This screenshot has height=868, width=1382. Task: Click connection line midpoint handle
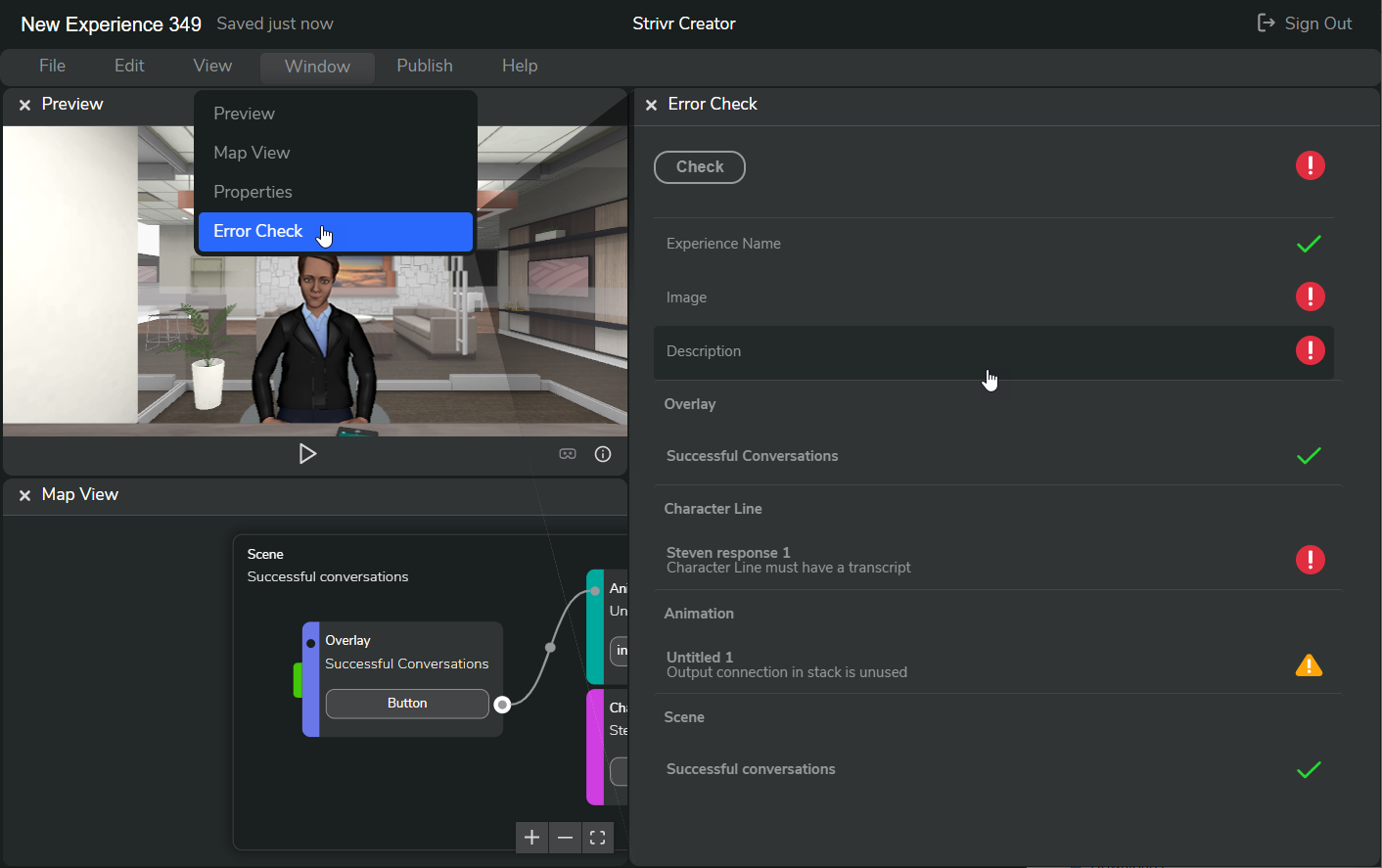point(550,647)
